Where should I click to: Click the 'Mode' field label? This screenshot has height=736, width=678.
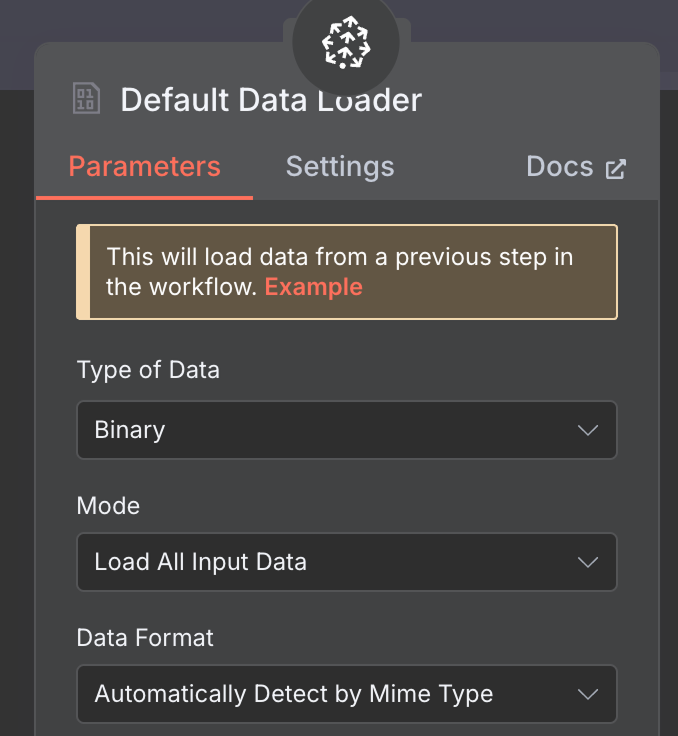(x=108, y=506)
